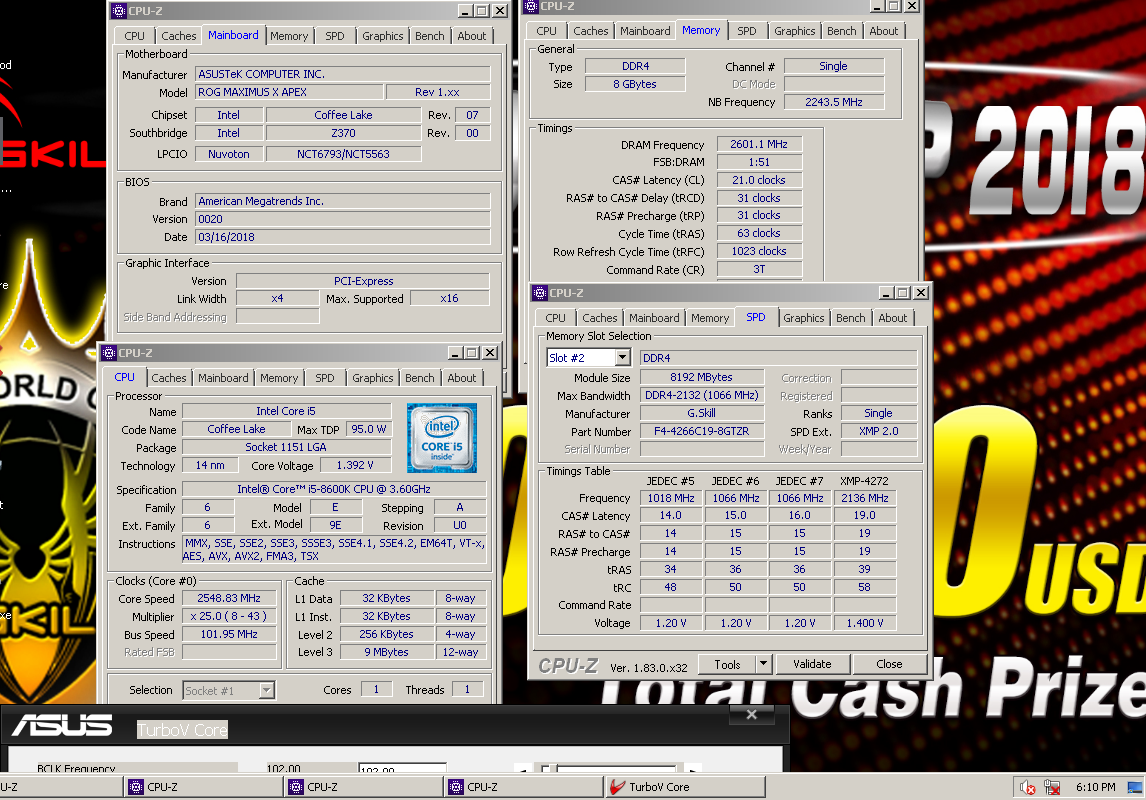This screenshot has height=800, width=1146.
Task: Open the About tab in the SPD window
Action: point(892,318)
